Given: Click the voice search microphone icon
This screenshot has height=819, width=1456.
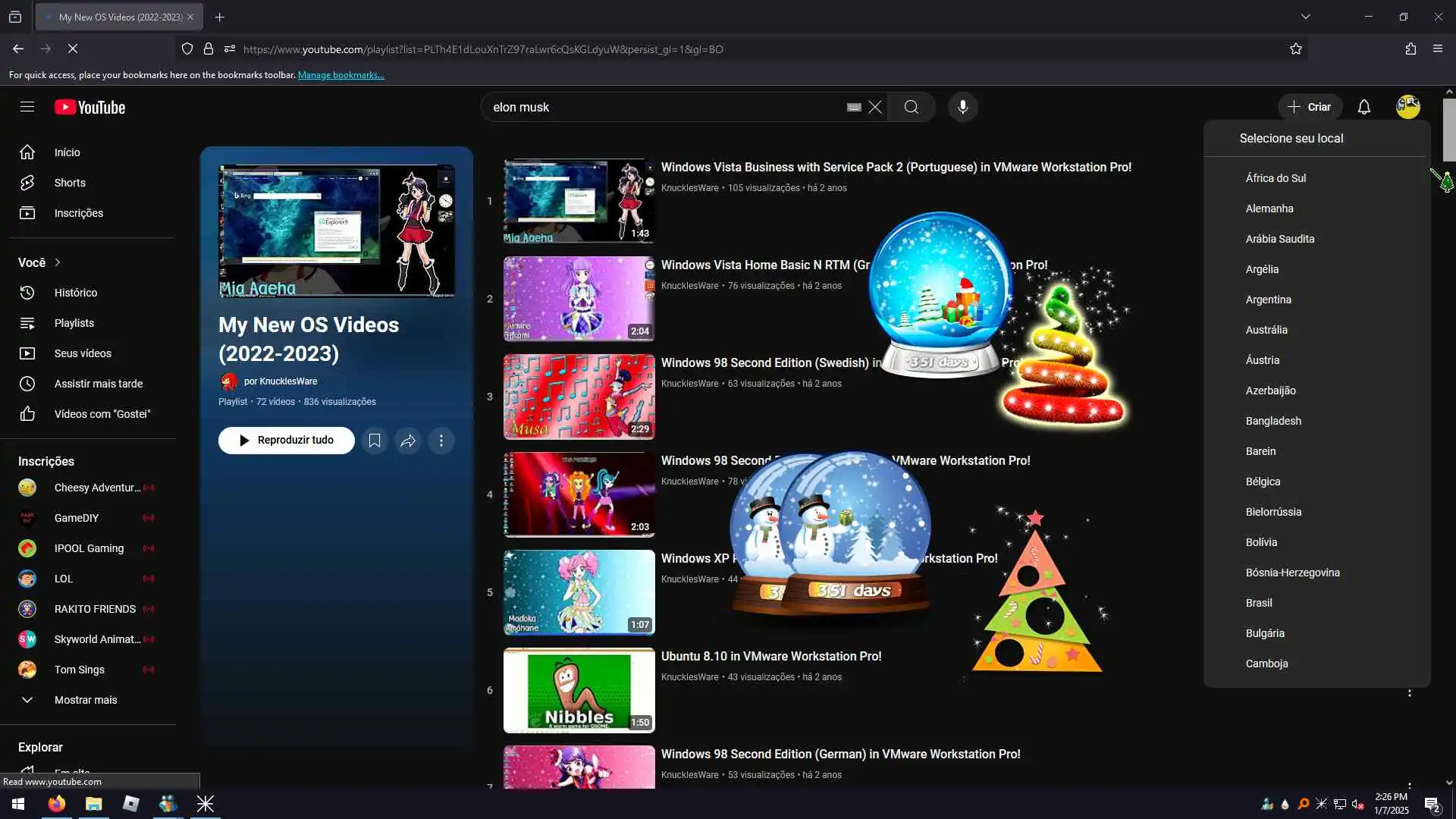Looking at the screenshot, I should 962,107.
